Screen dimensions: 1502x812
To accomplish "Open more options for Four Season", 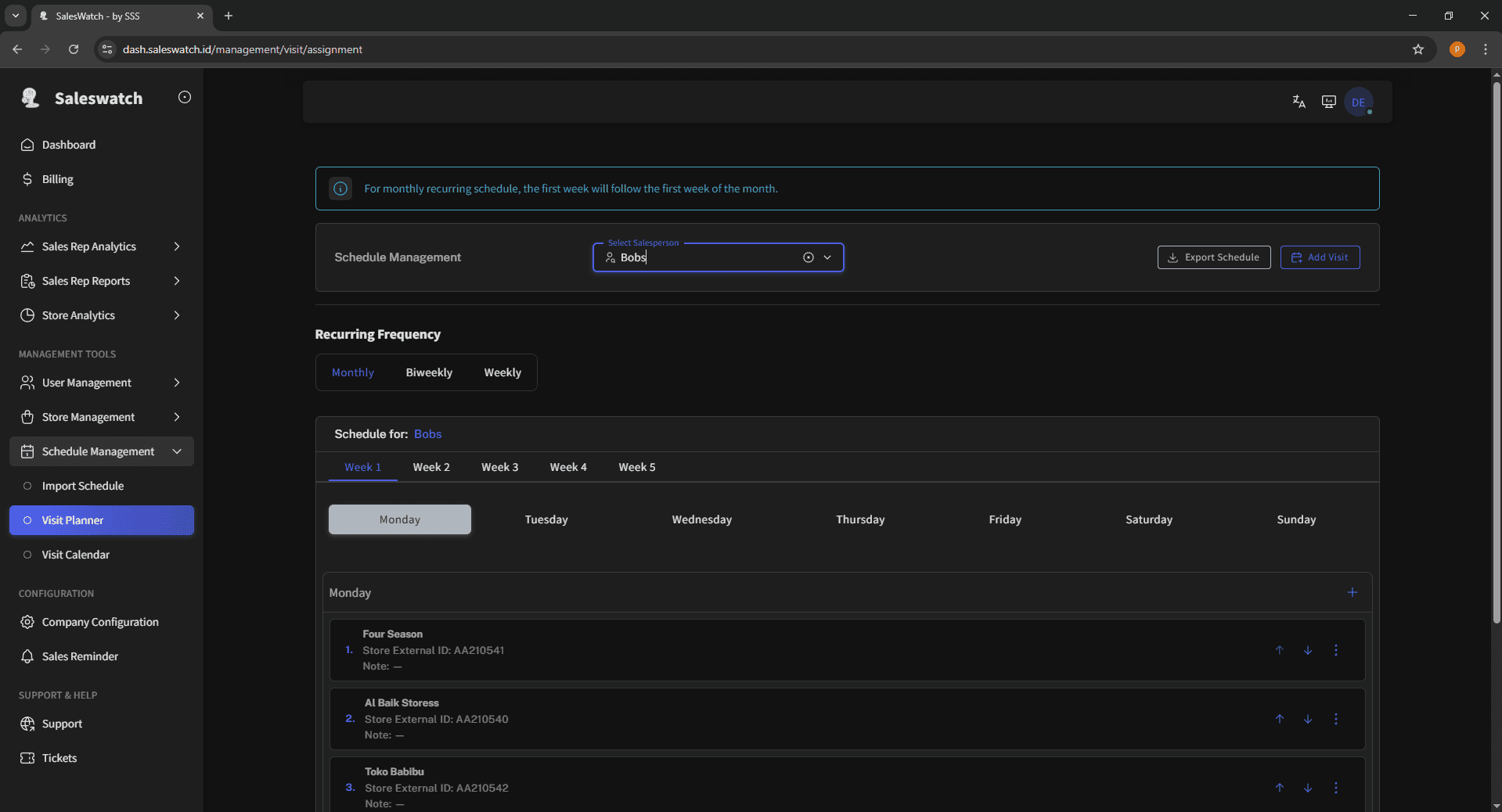I will tap(1335, 650).
